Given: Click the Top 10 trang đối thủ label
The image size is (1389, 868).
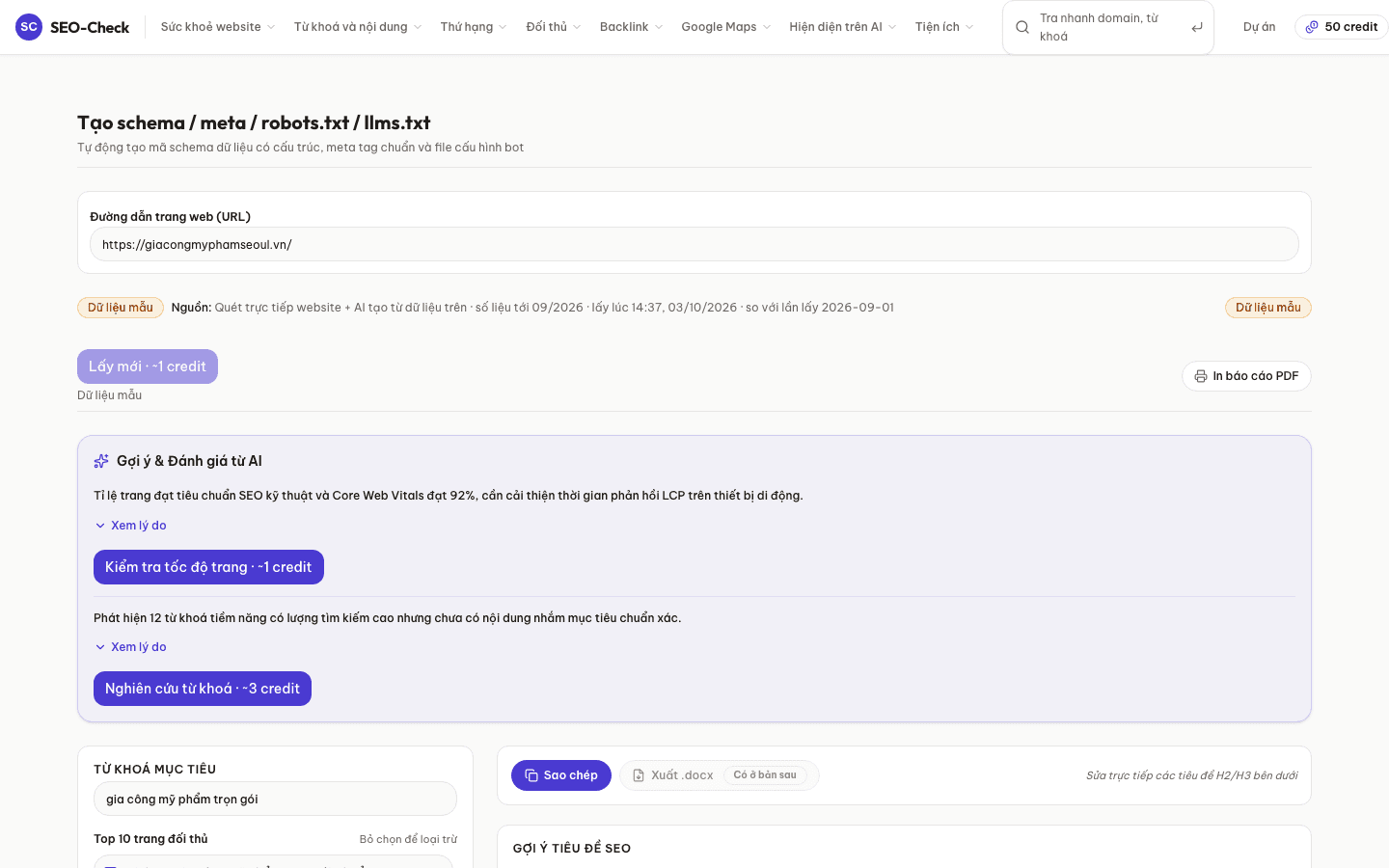Looking at the screenshot, I should pyautogui.click(x=150, y=839).
